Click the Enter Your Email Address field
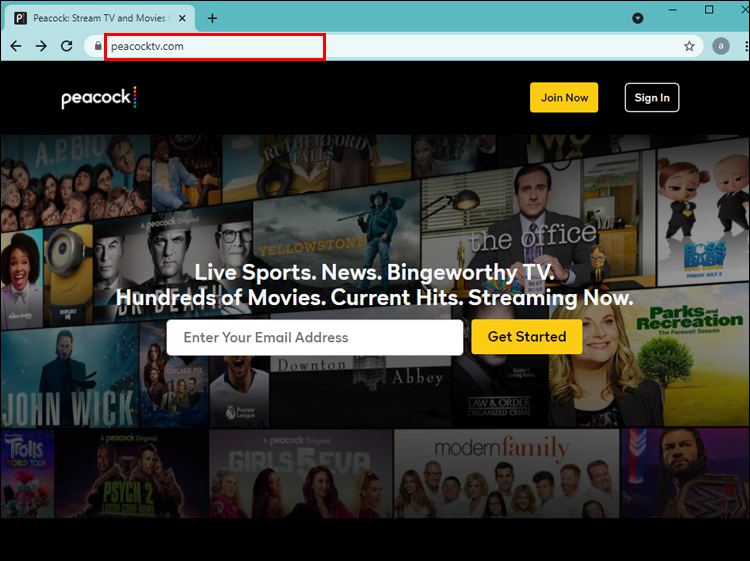The image size is (750, 561). click(315, 337)
